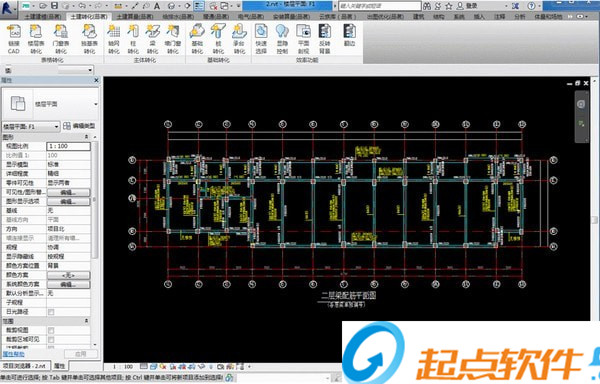Close the 属性 panel
The width and height of the screenshot is (600, 384).
(96, 80)
